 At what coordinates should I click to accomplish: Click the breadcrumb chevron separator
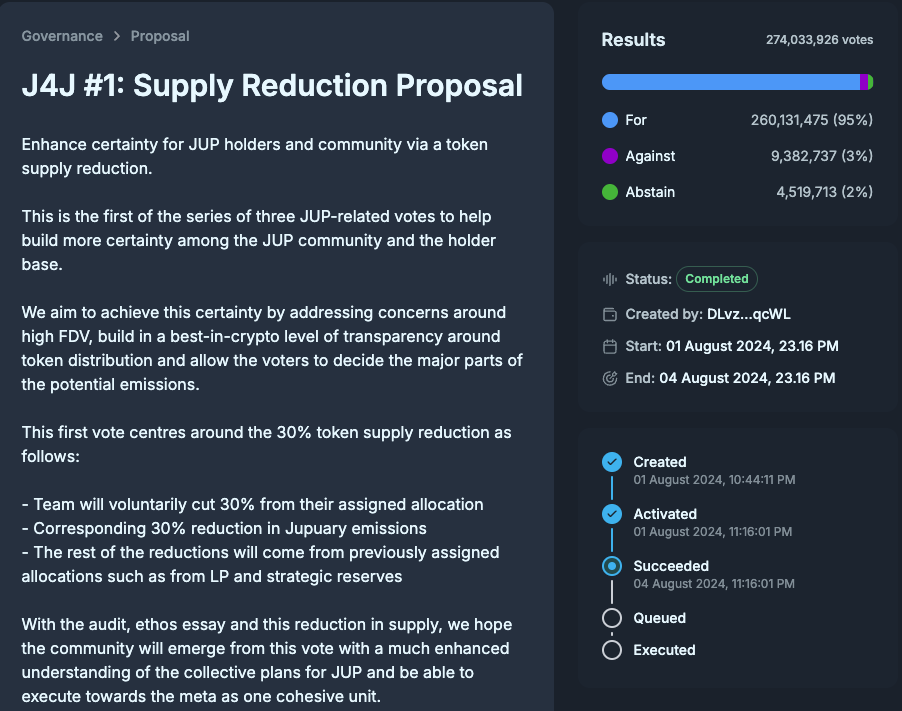click(117, 36)
